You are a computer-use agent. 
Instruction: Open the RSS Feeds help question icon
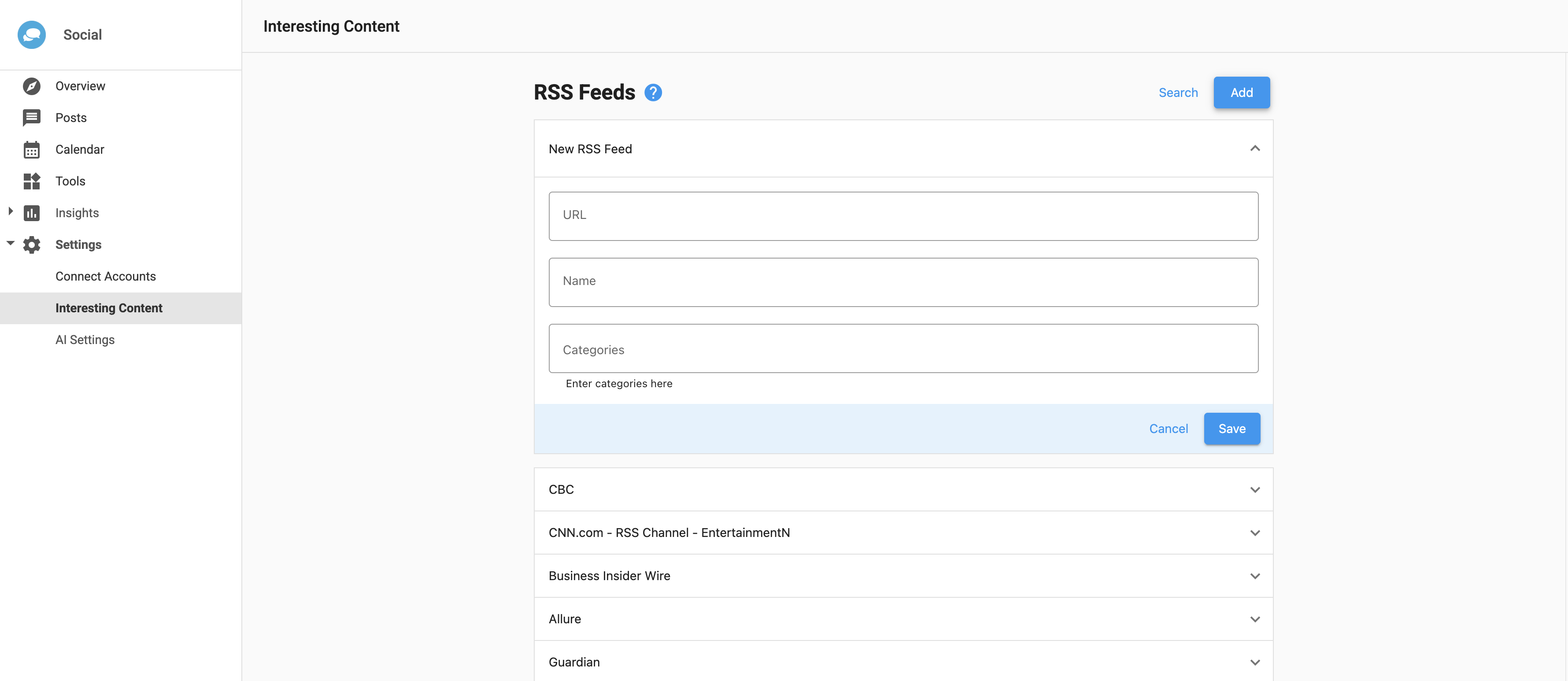coord(653,93)
